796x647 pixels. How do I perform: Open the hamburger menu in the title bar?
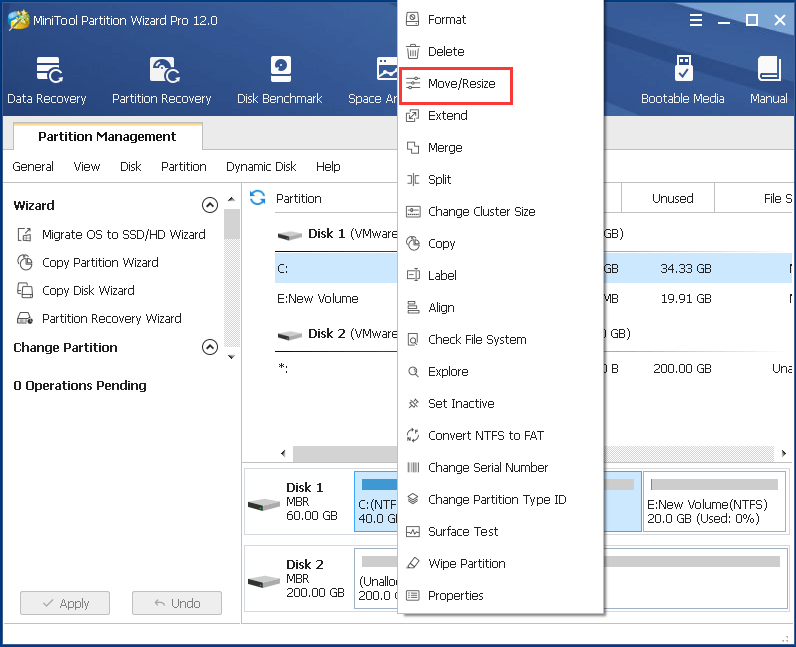point(696,20)
